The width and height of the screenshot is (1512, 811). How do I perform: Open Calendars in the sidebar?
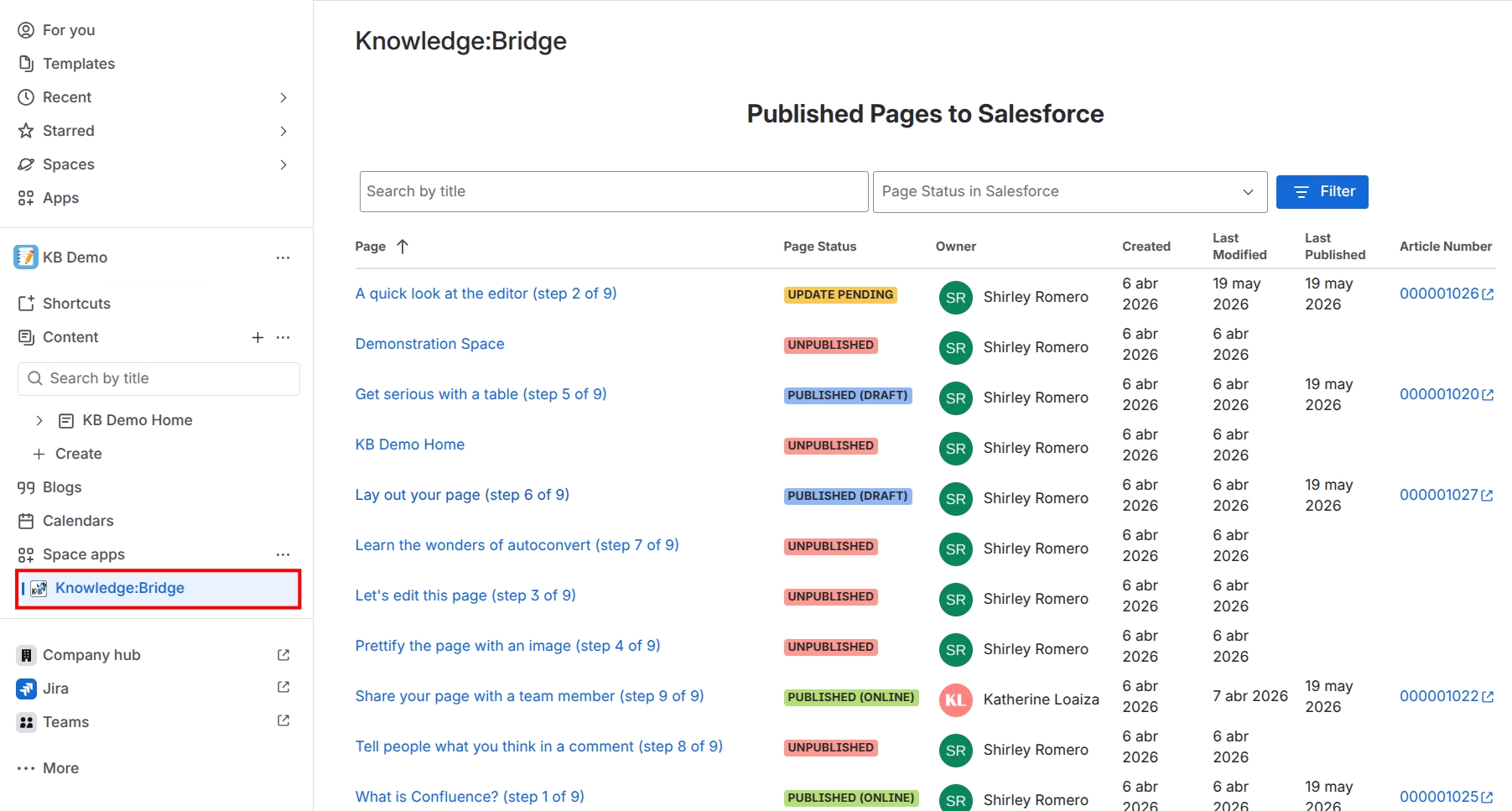(78, 521)
